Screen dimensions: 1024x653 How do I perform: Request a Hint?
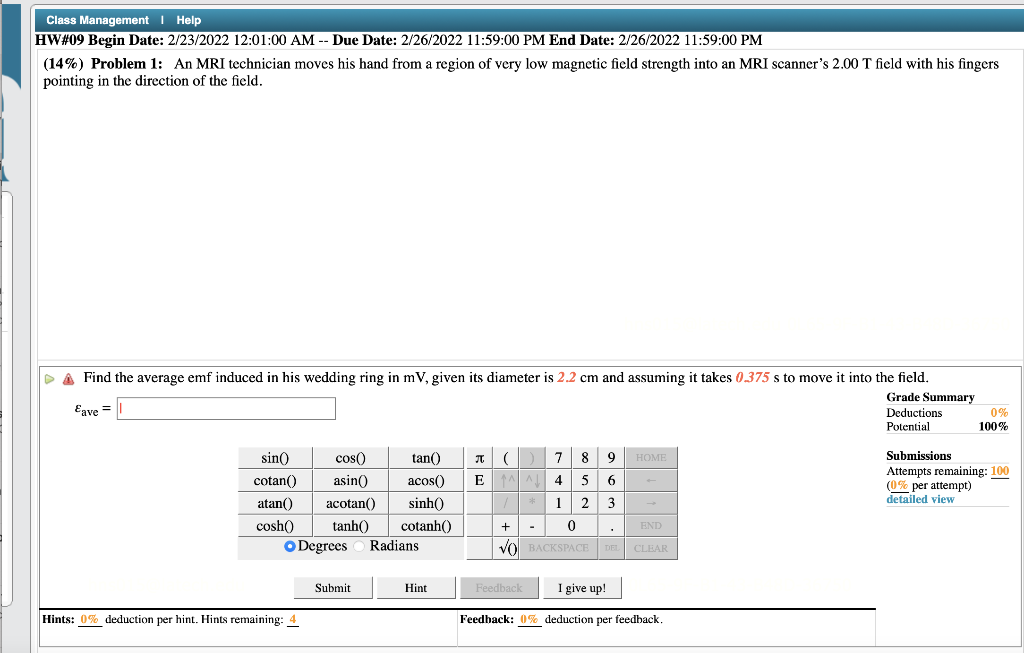416,587
